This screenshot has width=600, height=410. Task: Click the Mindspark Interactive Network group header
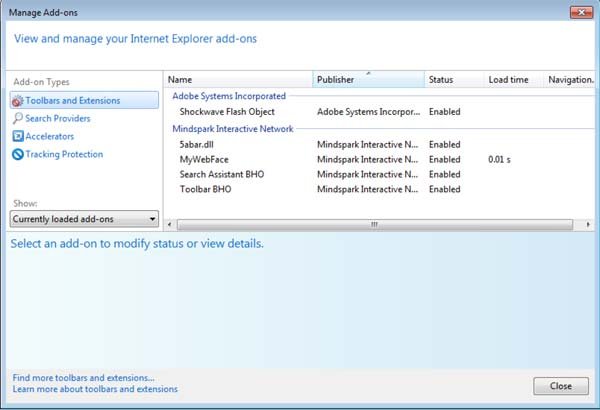click(x=233, y=129)
